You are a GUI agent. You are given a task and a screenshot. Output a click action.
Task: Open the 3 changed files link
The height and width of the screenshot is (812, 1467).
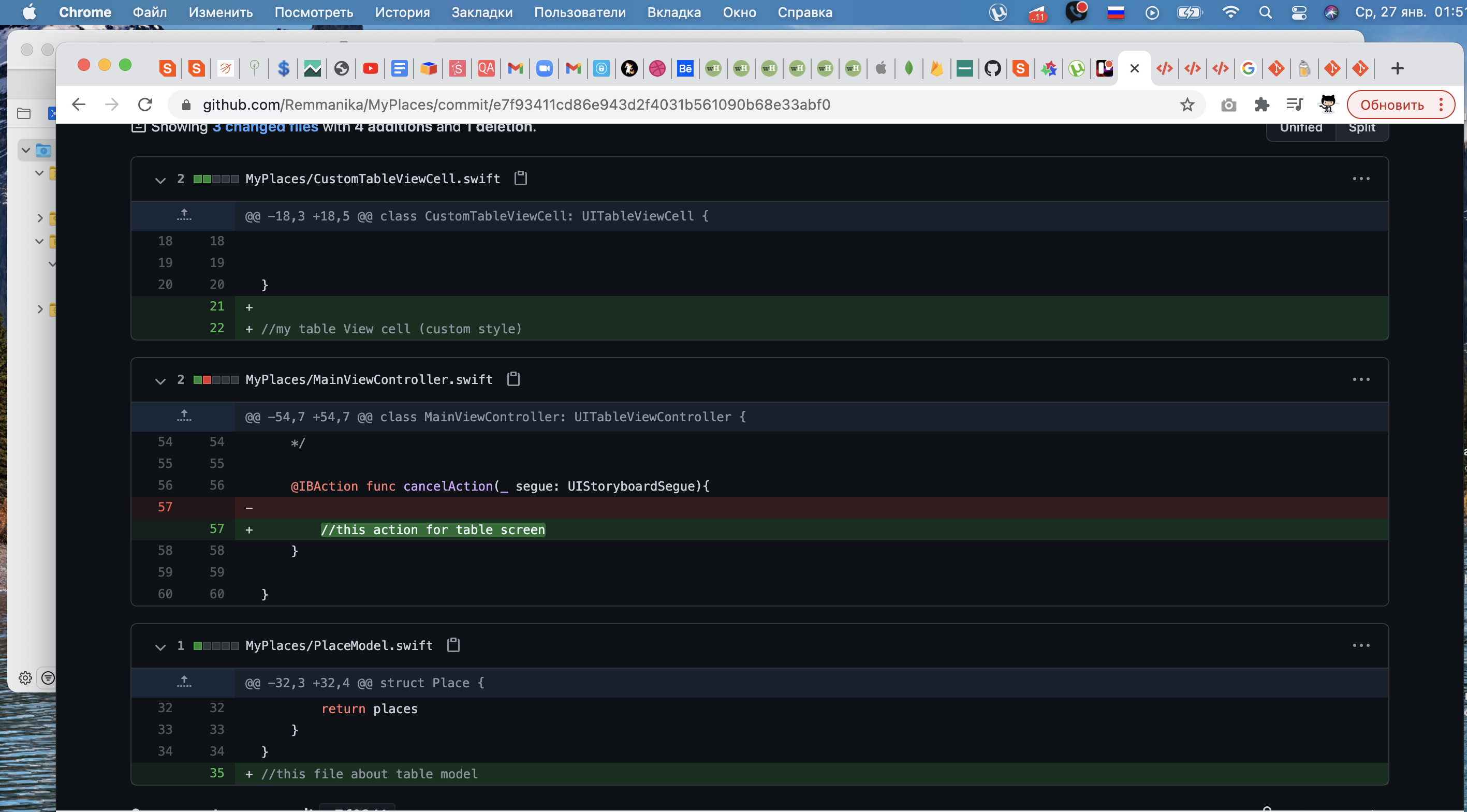[266, 127]
